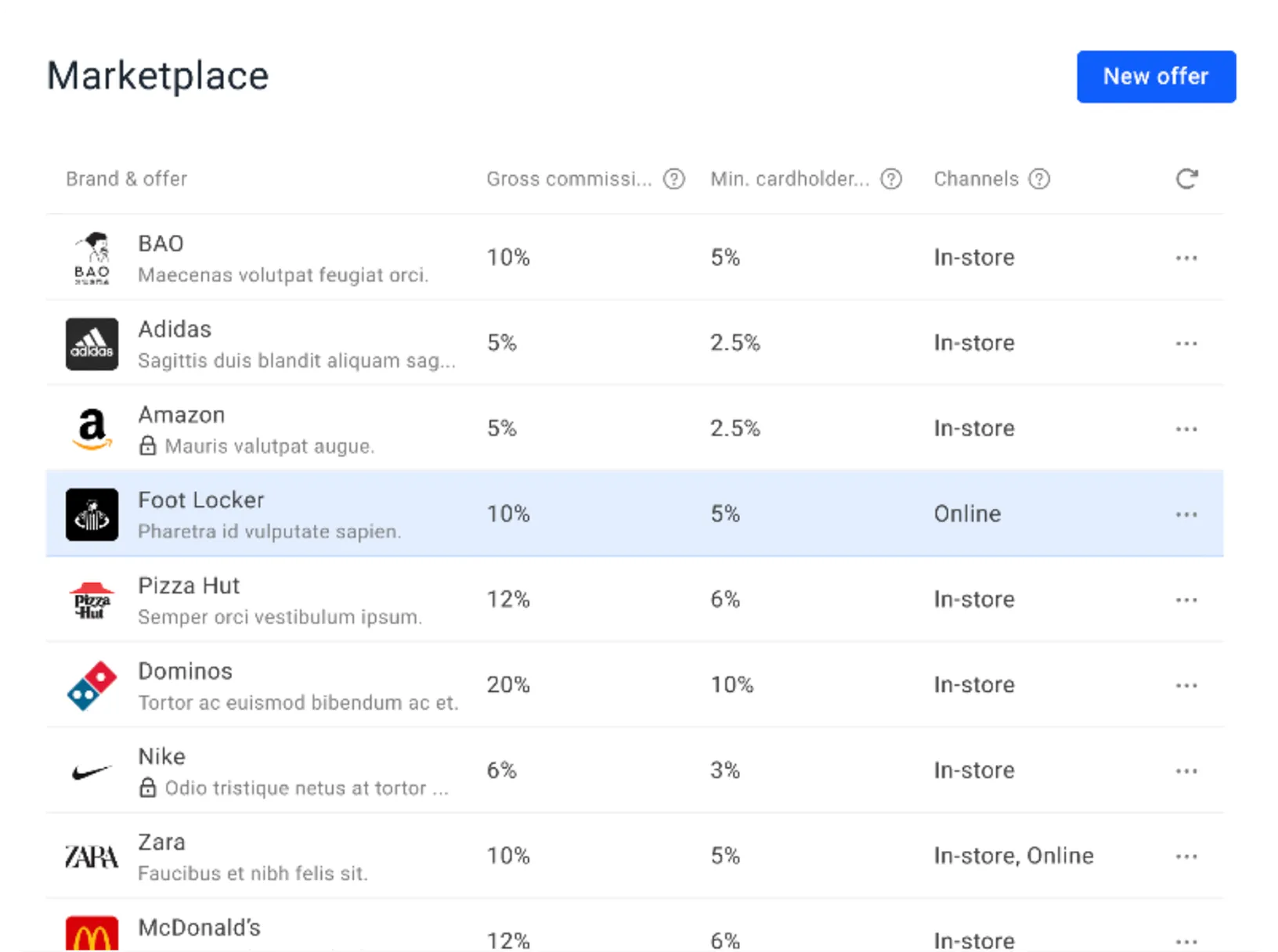Image resolution: width=1278 pixels, height=952 pixels.
Task: Click the Dominos brand logo
Action: coord(92,686)
